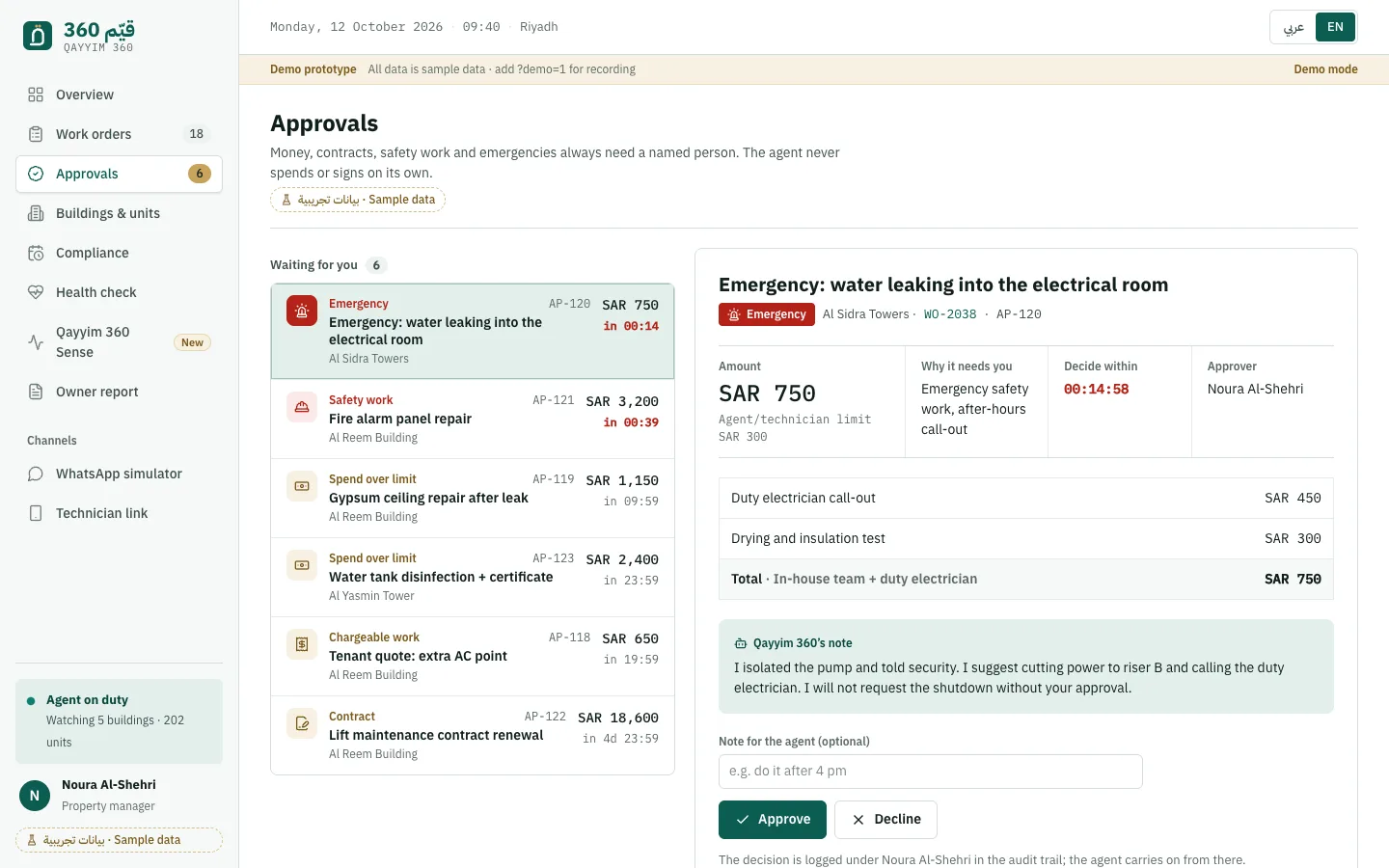Viewport: 1389px width, 868px height.
Task: Click the Approvals check-circle icon
Action: (x=36, y=174)
